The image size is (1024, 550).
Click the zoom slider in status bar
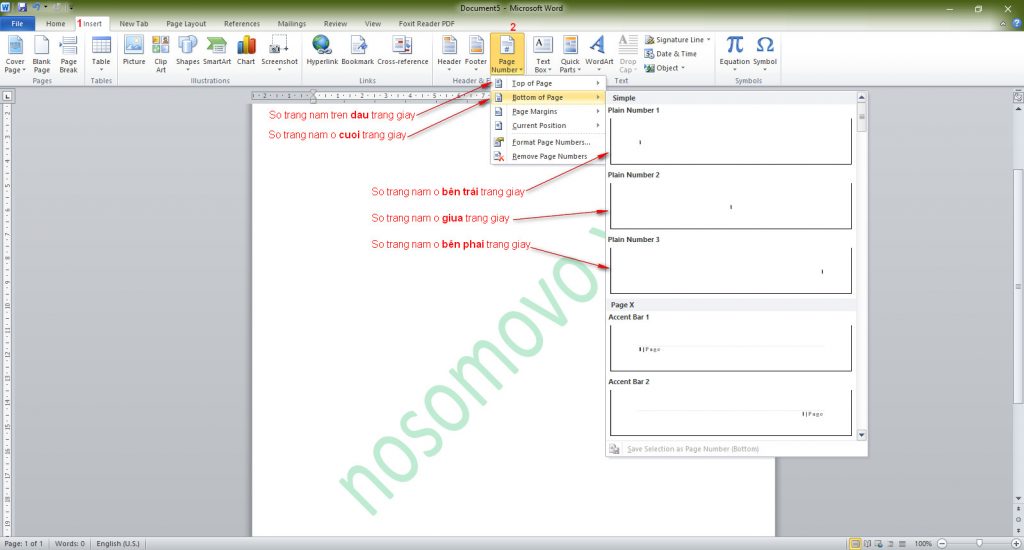click(x=978, y=543)
